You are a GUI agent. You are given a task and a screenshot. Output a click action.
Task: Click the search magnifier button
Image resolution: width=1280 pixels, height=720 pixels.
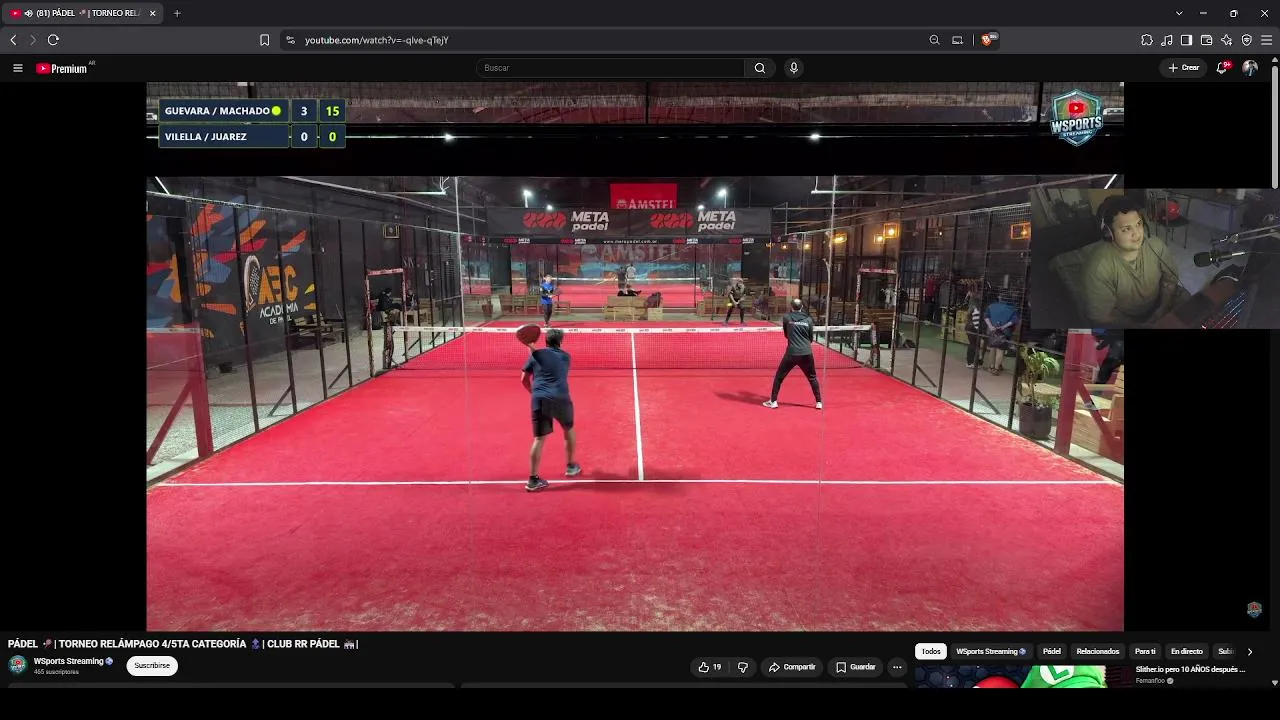click(760, 68)
